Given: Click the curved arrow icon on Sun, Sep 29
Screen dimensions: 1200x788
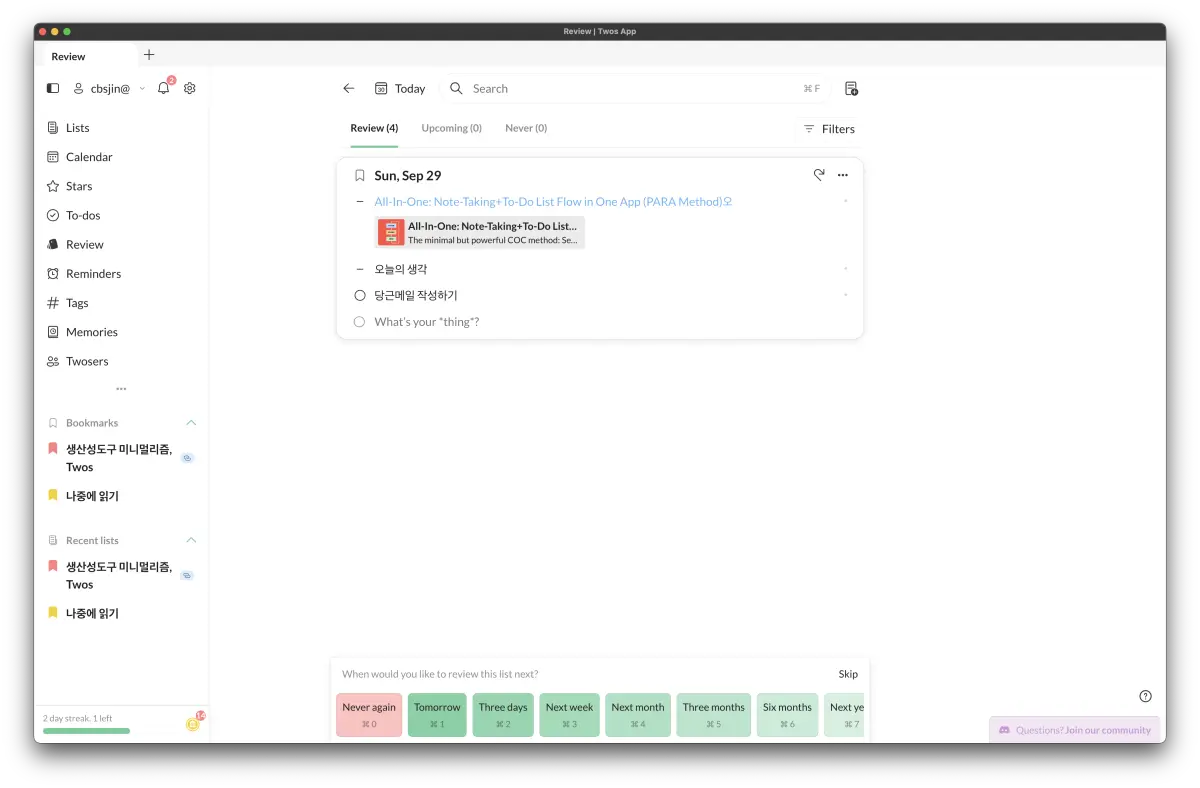Looking at the screenshot, I should click(819, 175).
